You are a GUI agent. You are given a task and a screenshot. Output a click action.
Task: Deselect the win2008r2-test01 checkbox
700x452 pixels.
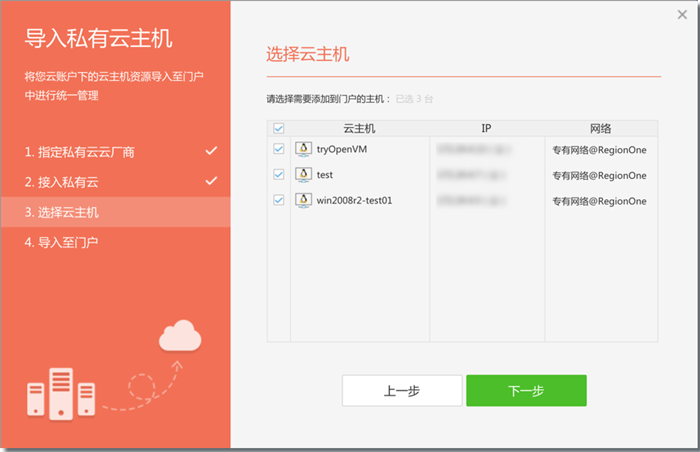[x=279, y=201]
